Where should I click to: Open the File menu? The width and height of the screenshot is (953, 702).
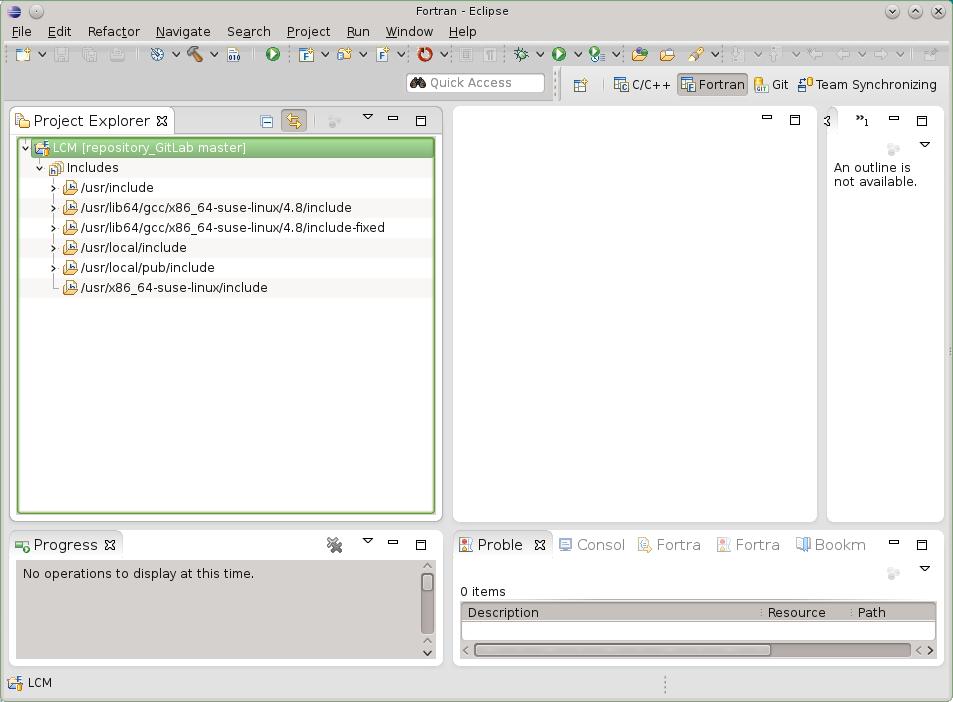click(21, 32)
